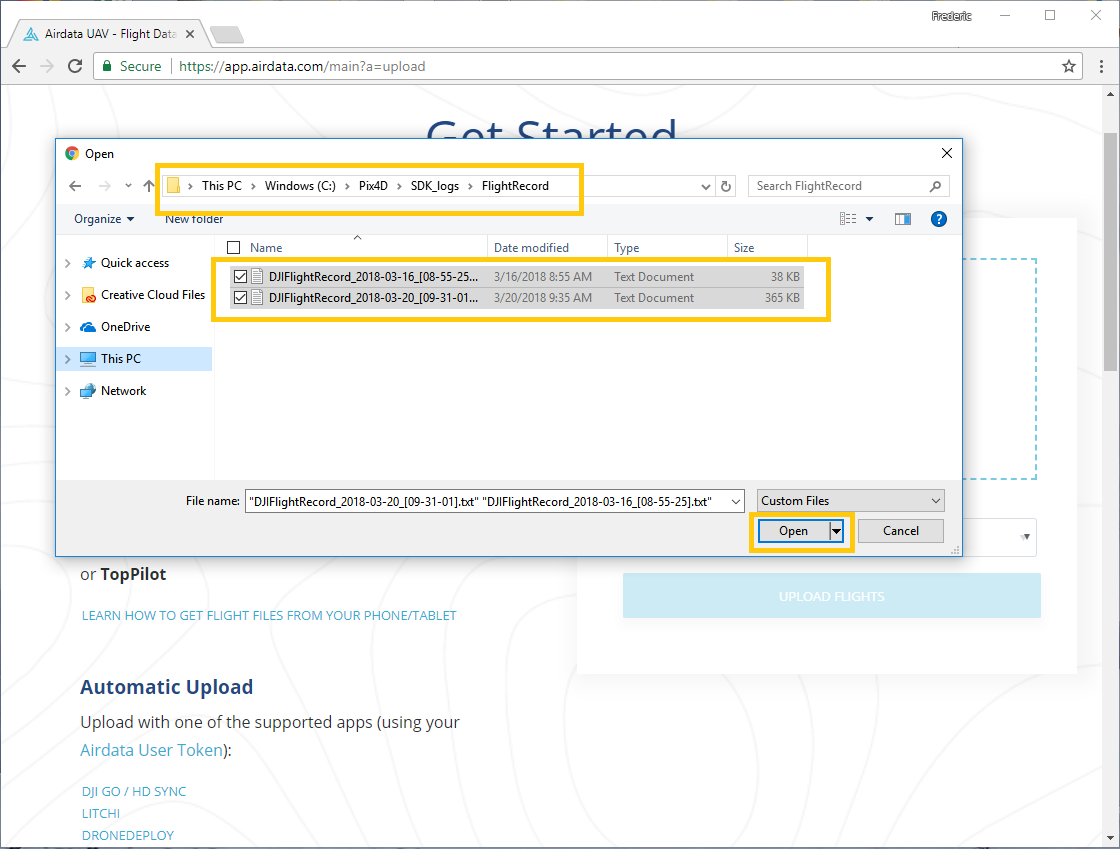This screenshot has height=849, width=1120.
Task: Open dialog help with the question icon
Action: (x=939, y=219)
